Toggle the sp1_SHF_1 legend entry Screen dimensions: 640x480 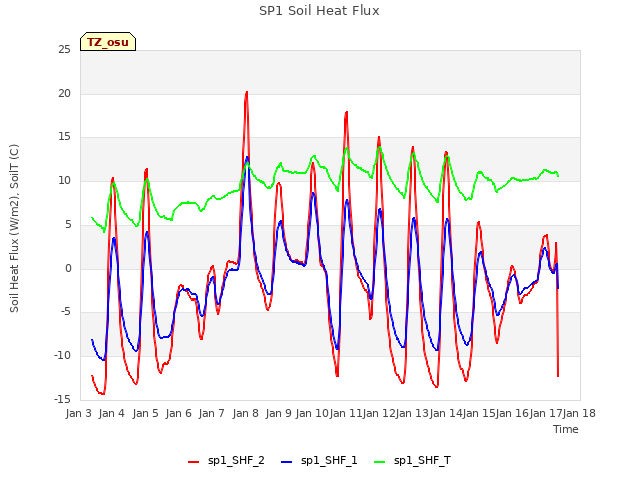tap(319, 461)
